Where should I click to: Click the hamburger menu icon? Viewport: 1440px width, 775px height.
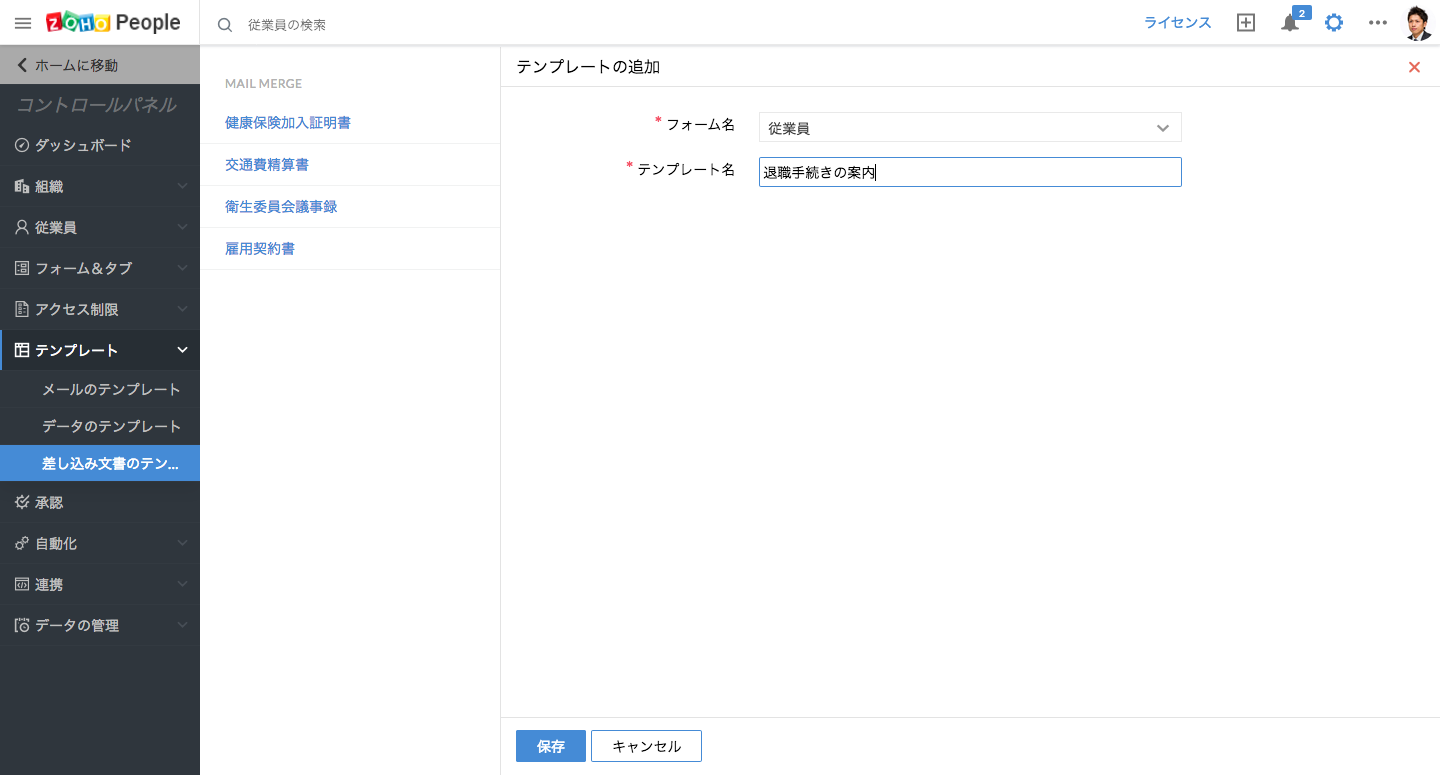pos(23,23)
